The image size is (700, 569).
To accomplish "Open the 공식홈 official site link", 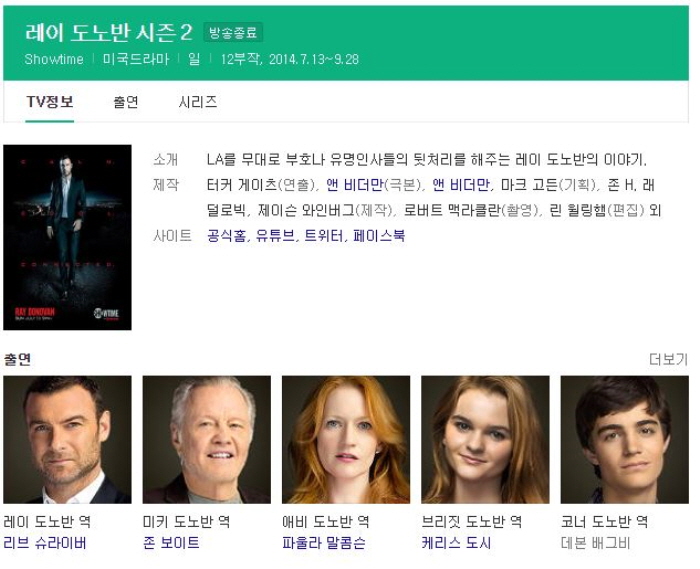I will tap(226, 236).
